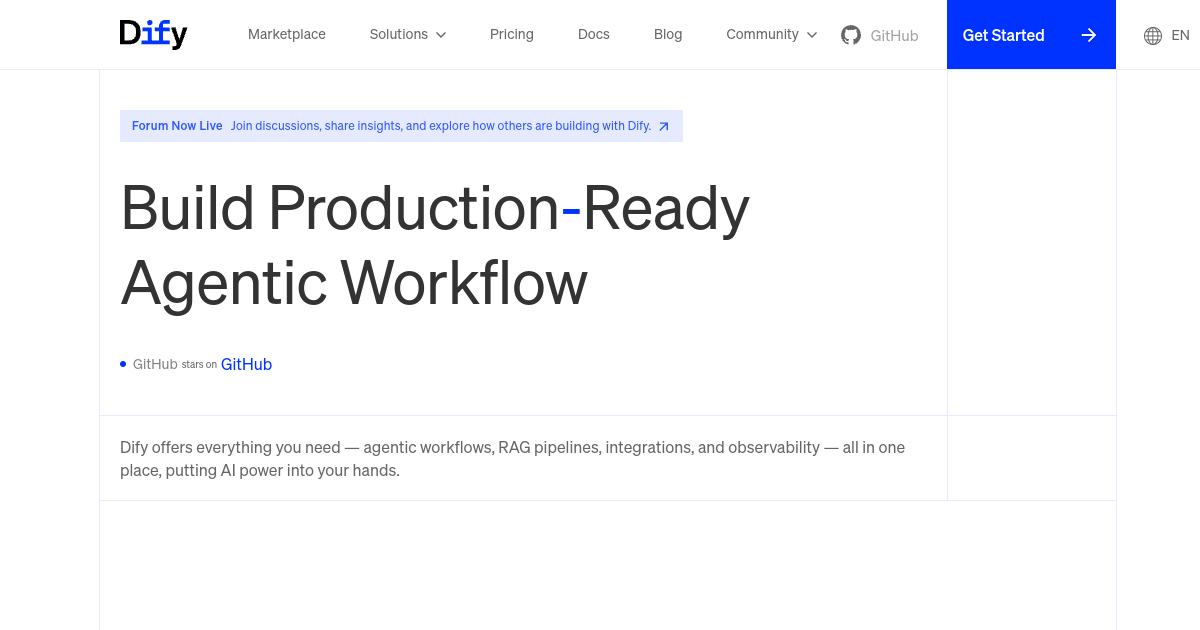Viewport: 1200px width, 630px height.
Task: Click the arrow icon on Forum banner
Action: [x=664, y=126]
